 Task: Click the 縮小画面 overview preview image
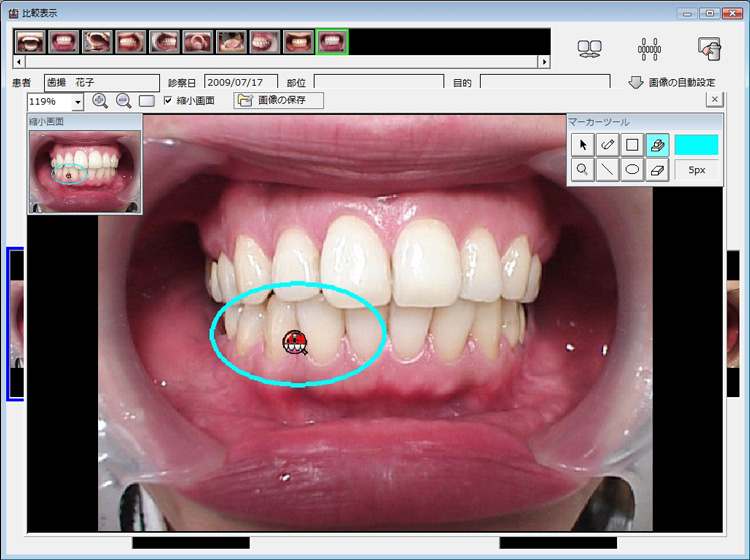(x=85, y=172)
